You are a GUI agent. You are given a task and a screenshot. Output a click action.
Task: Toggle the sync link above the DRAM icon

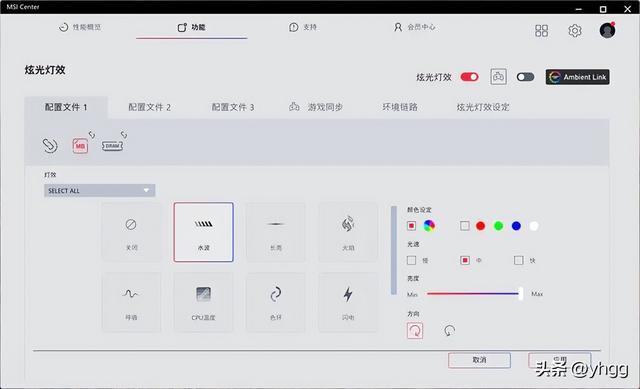click(124, 134)
